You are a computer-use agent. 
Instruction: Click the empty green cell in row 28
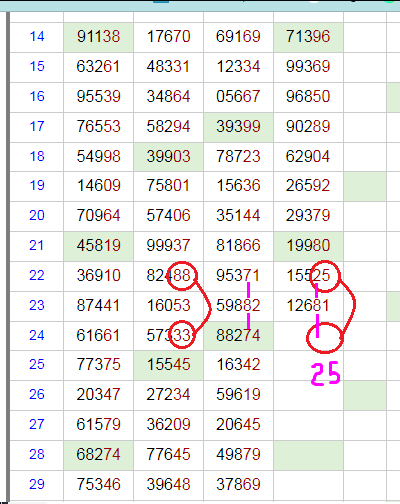point(308,455)
